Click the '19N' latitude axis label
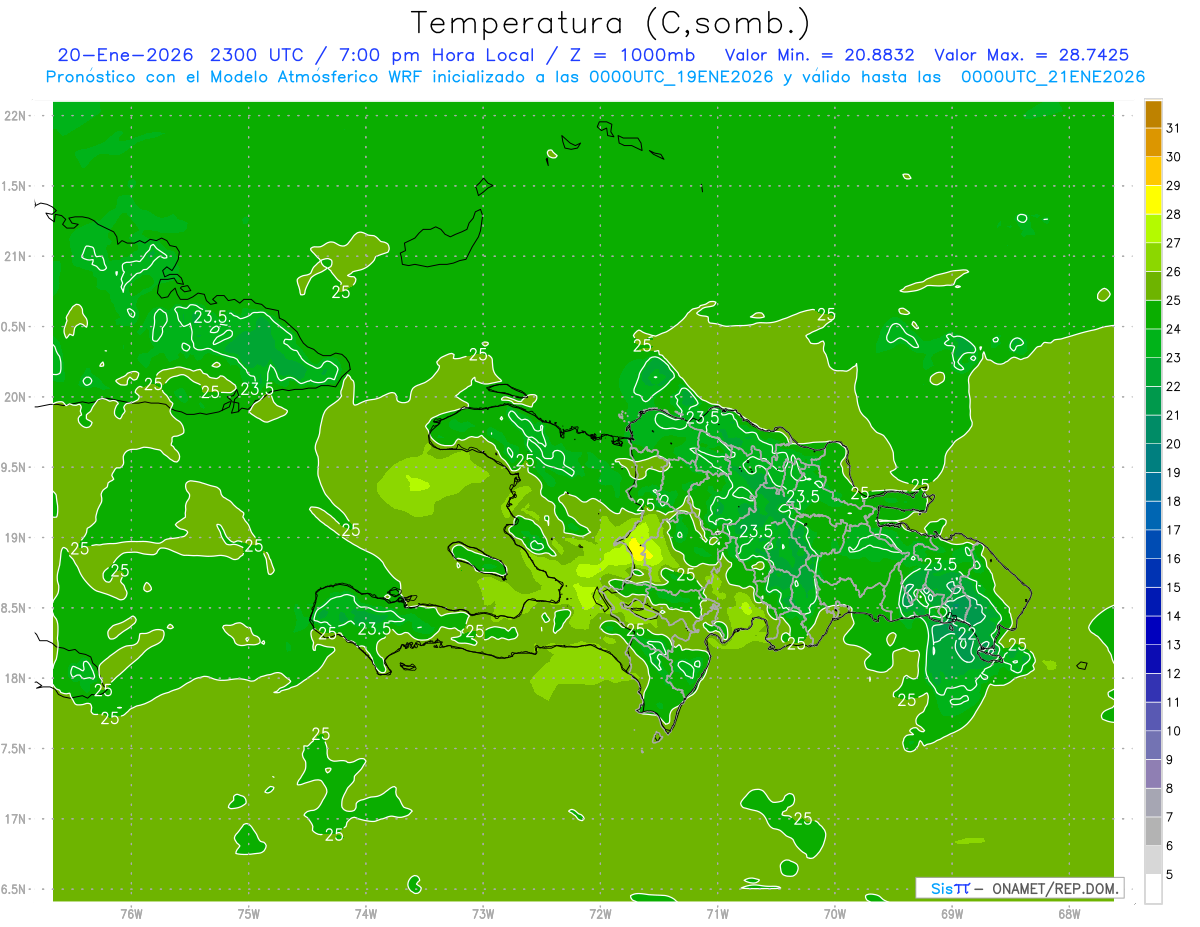This screenshot has height=927, width=1200. (x=17, y=538)
